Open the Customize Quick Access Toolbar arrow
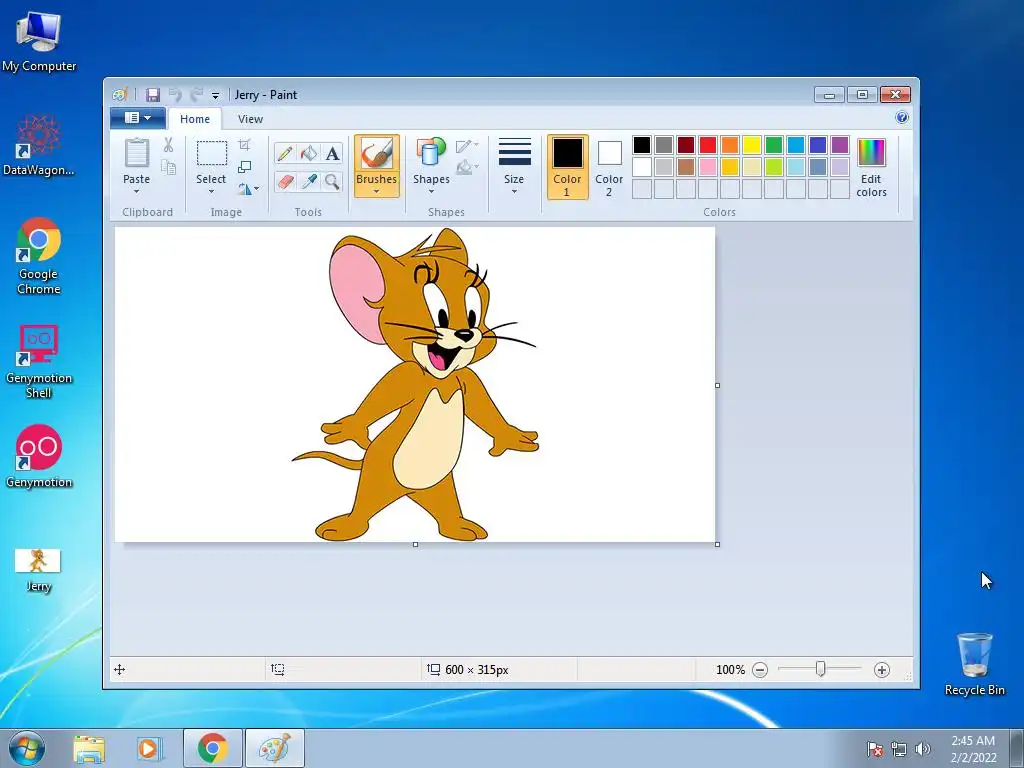Screen dimensions: 1024x768 [x=215, y=95]
